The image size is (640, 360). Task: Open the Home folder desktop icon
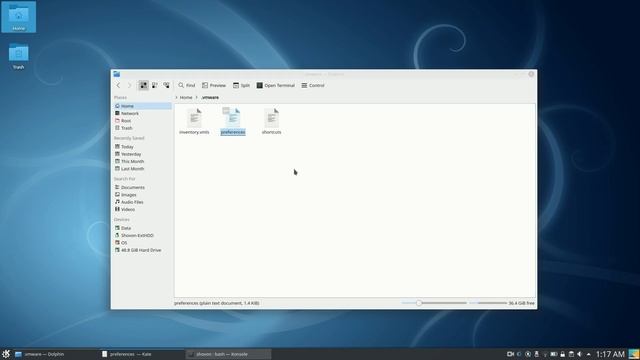pyautogui.click(x=18, y=17)
